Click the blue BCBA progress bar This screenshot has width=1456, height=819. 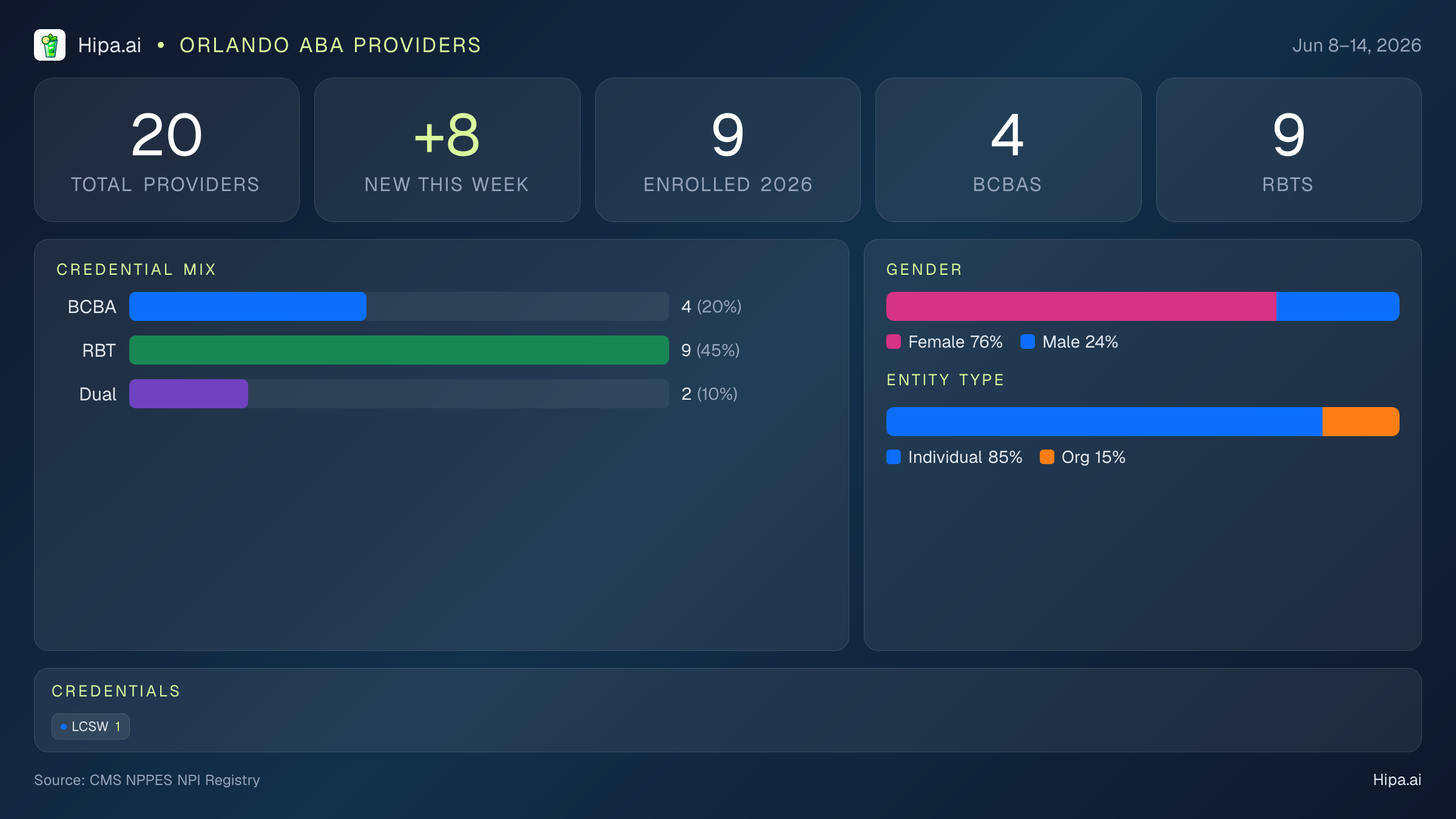248,306
